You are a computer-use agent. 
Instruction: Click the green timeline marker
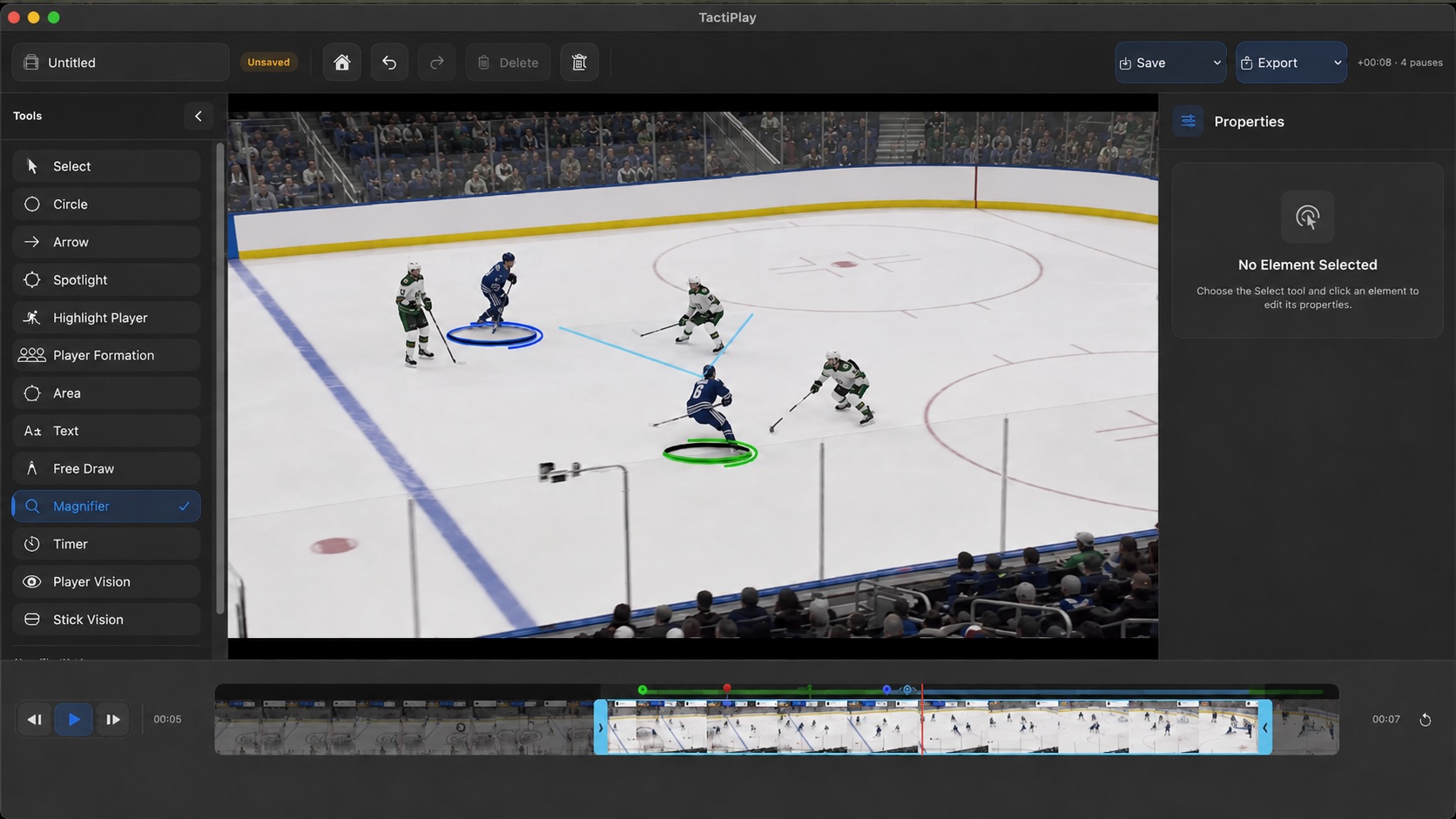(x=643, y=690)
